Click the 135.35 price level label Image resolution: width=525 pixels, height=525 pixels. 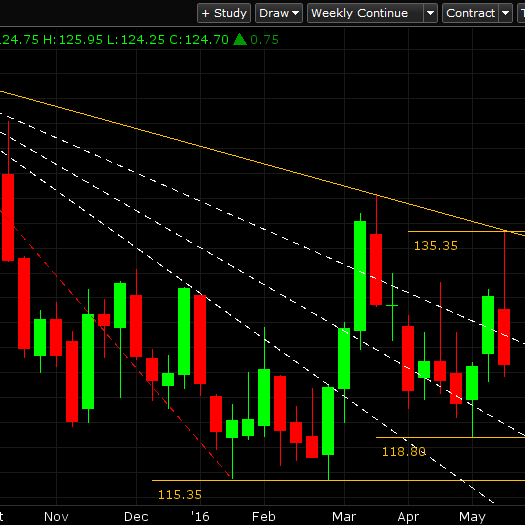pos(436,246)
